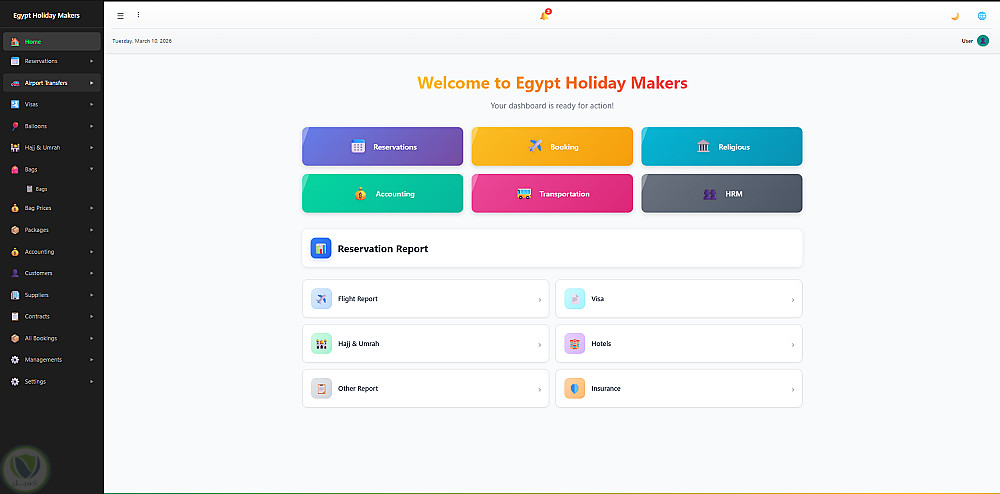1000x494 pixels.
Task: Open the Hajj & Umrah report card
Action: [425, 344]
